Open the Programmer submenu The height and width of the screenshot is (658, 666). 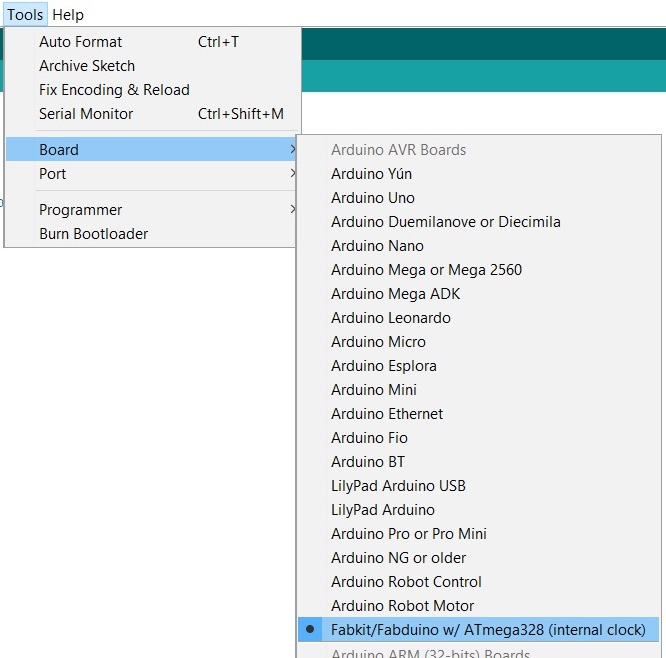point(292,210)
